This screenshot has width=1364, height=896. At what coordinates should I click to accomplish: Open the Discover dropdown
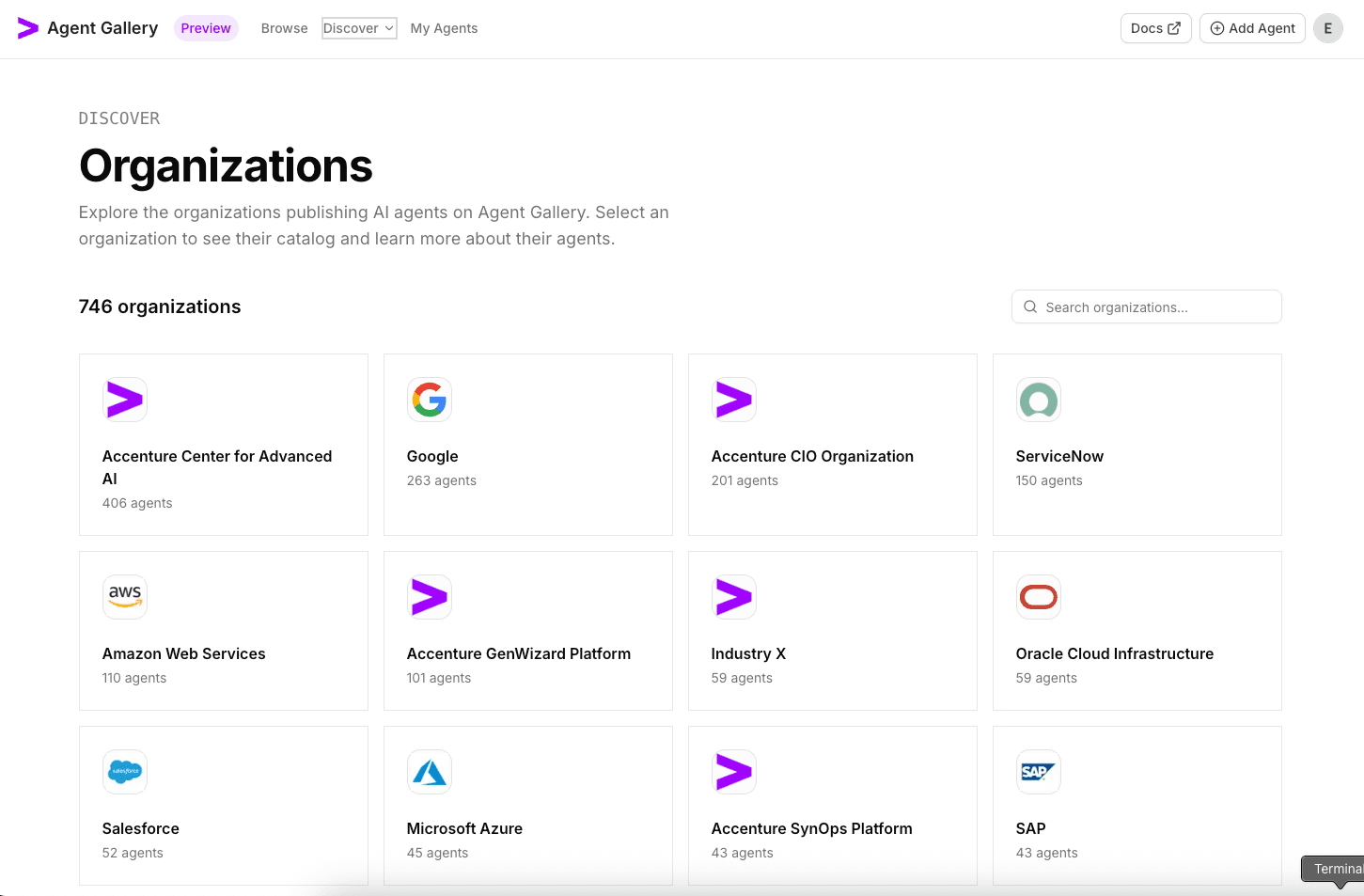click(358, 28)
